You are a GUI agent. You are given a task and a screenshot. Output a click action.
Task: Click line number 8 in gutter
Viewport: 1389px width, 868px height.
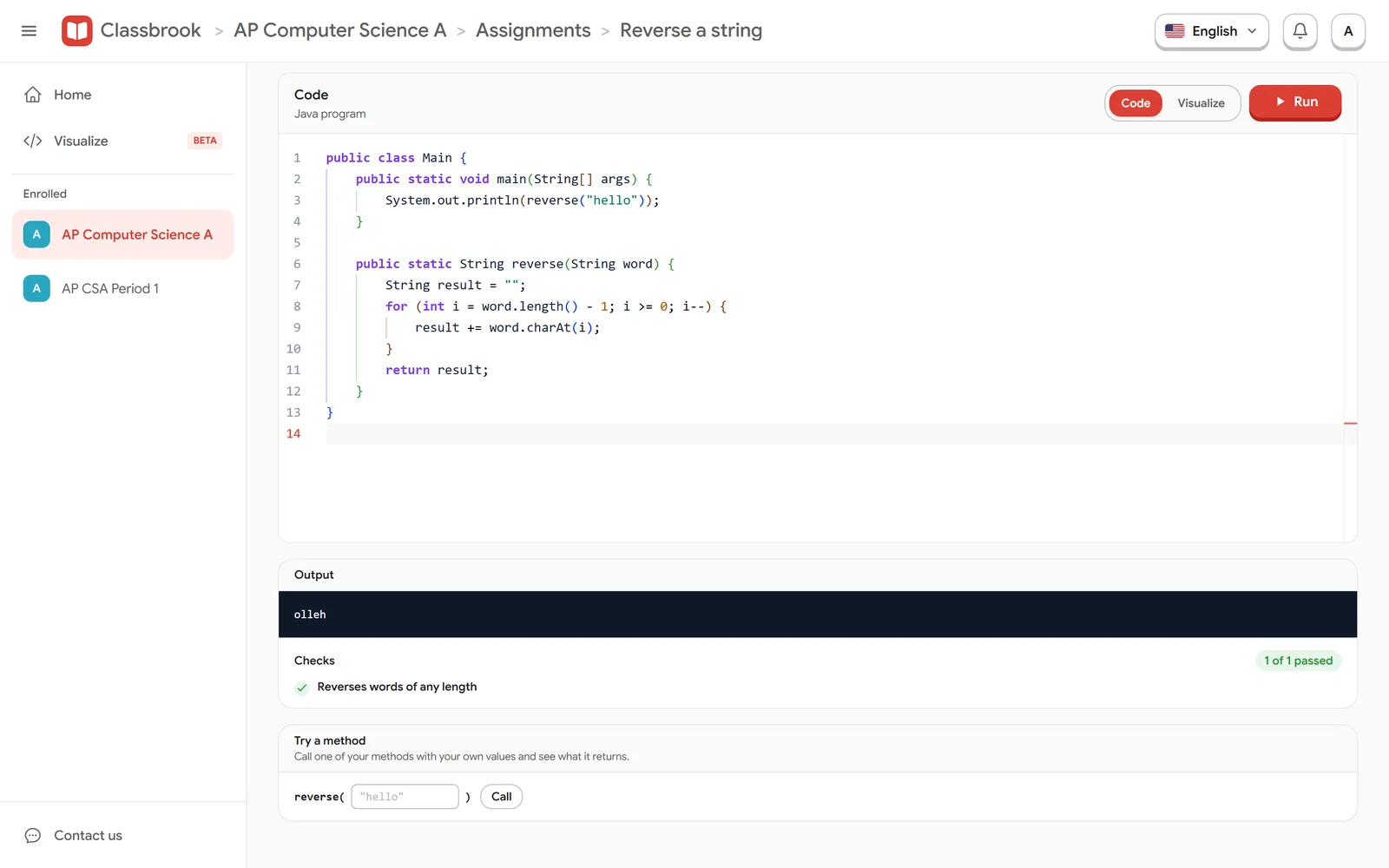pyautogui.click(x=297, y=306)
